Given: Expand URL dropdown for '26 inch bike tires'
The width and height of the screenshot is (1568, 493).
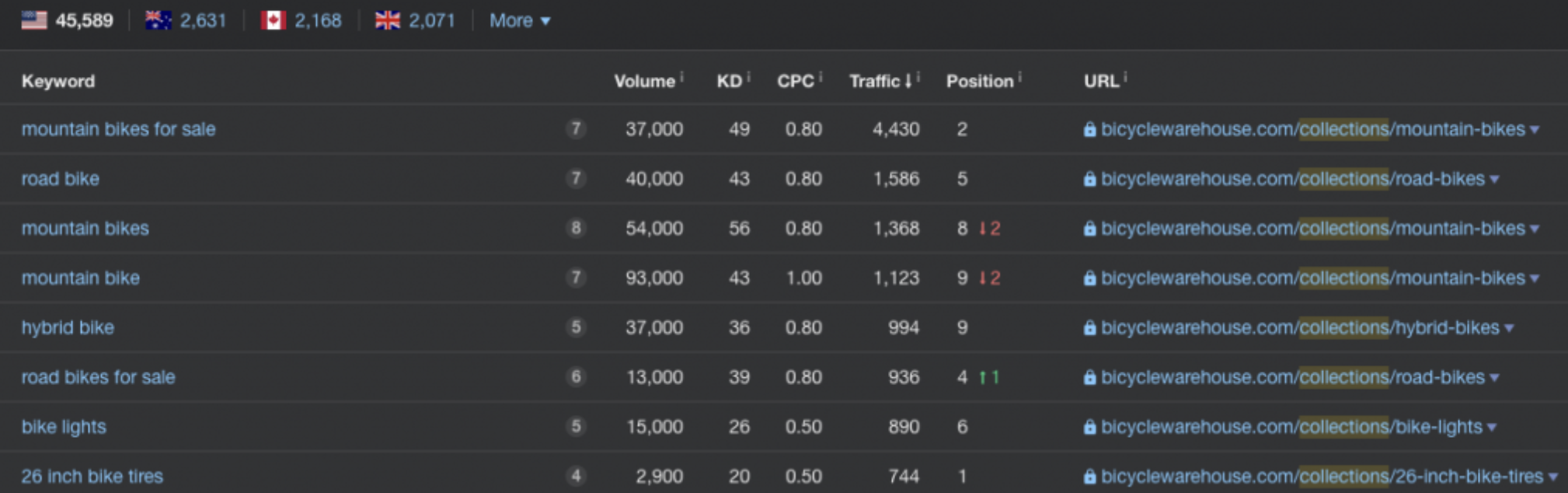Looking at the screenshot, I should (1552, 477).
